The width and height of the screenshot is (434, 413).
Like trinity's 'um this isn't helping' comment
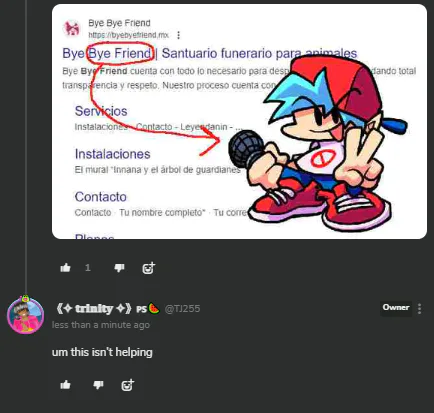click(x=65, y=385)
